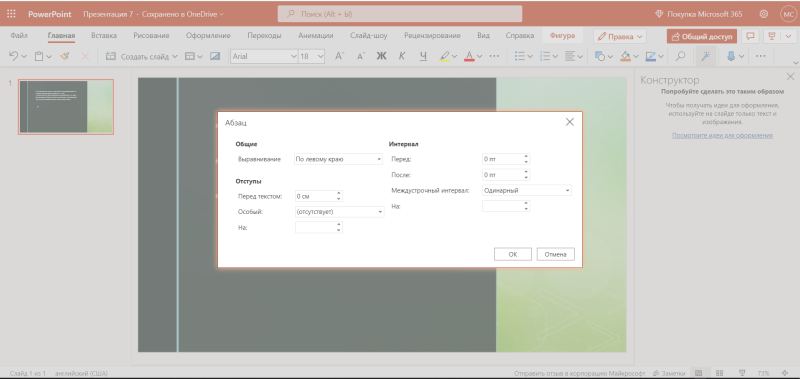The height and width of the screenshot is (379, 800).
Task: Open the app launcher waffle icon
Action: pyautogui.click(x=11, y=14)
